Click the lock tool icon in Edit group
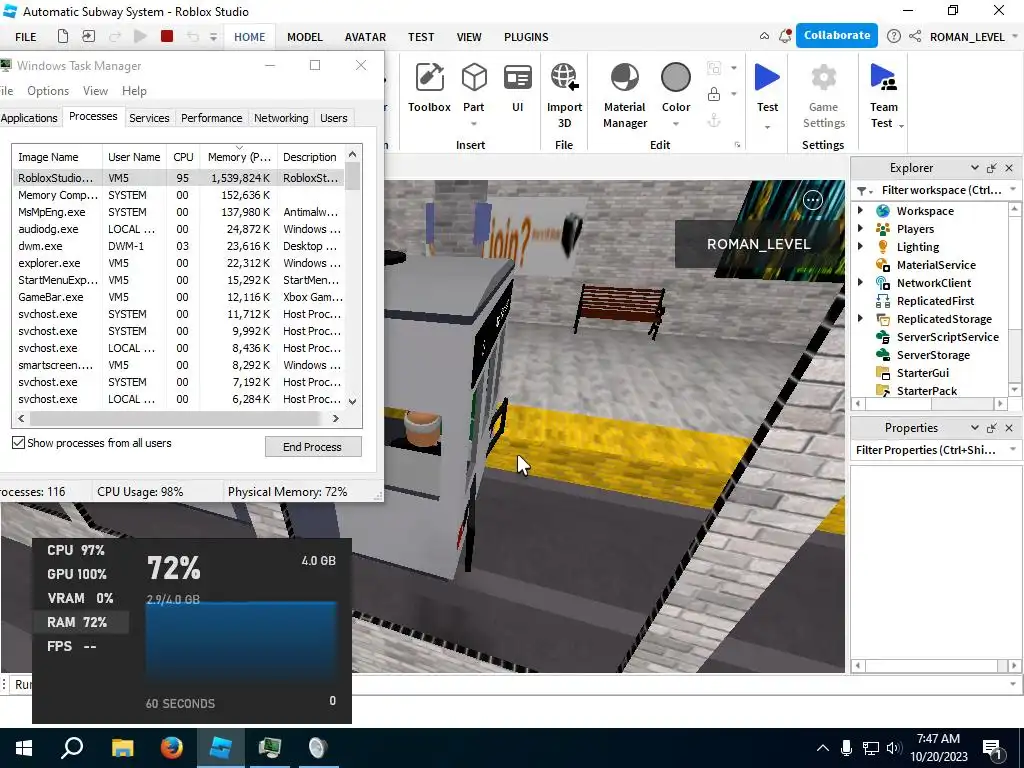The width and height of the screenshot is (1024, 768). click(x=714, y=95)
